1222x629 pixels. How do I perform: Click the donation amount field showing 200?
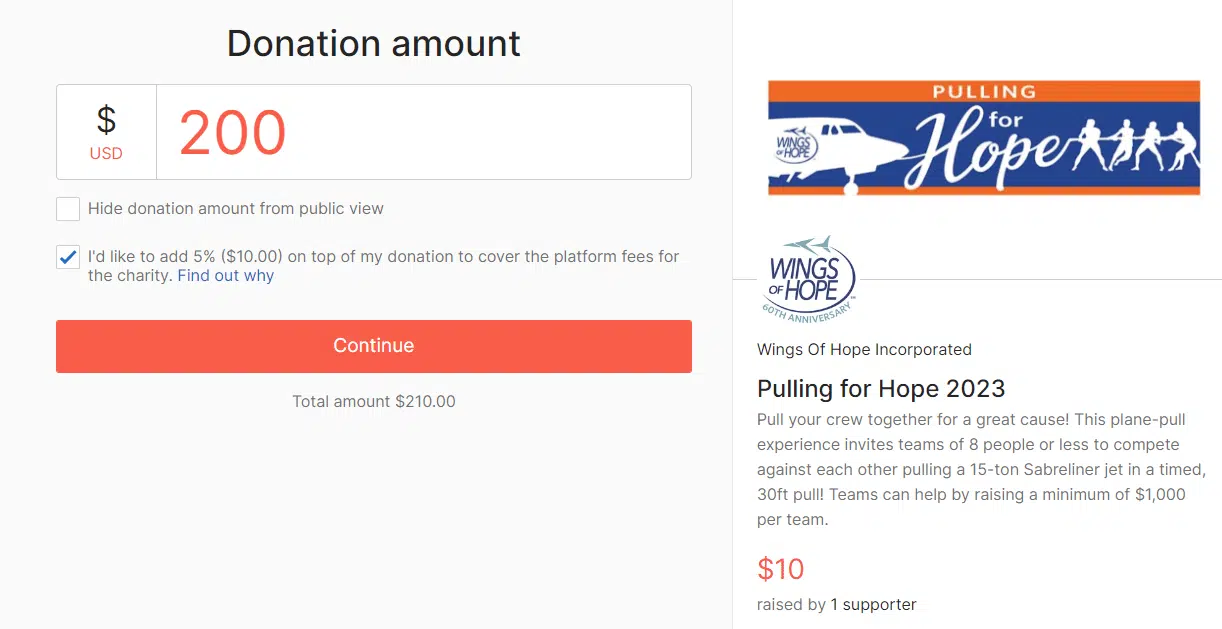tap(424, 132)
